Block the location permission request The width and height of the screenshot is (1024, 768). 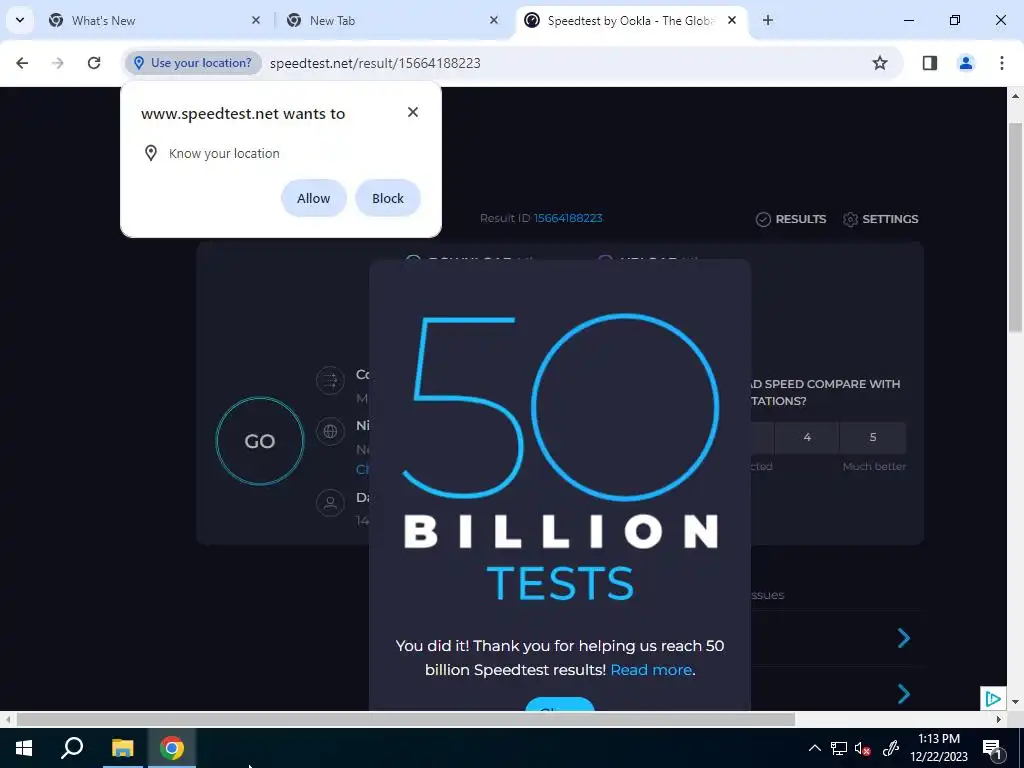click(x=388, y=198)
